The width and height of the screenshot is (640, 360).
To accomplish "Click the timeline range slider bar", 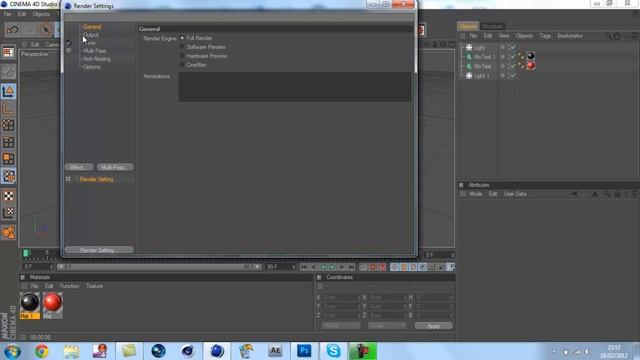I will (159, 267).
